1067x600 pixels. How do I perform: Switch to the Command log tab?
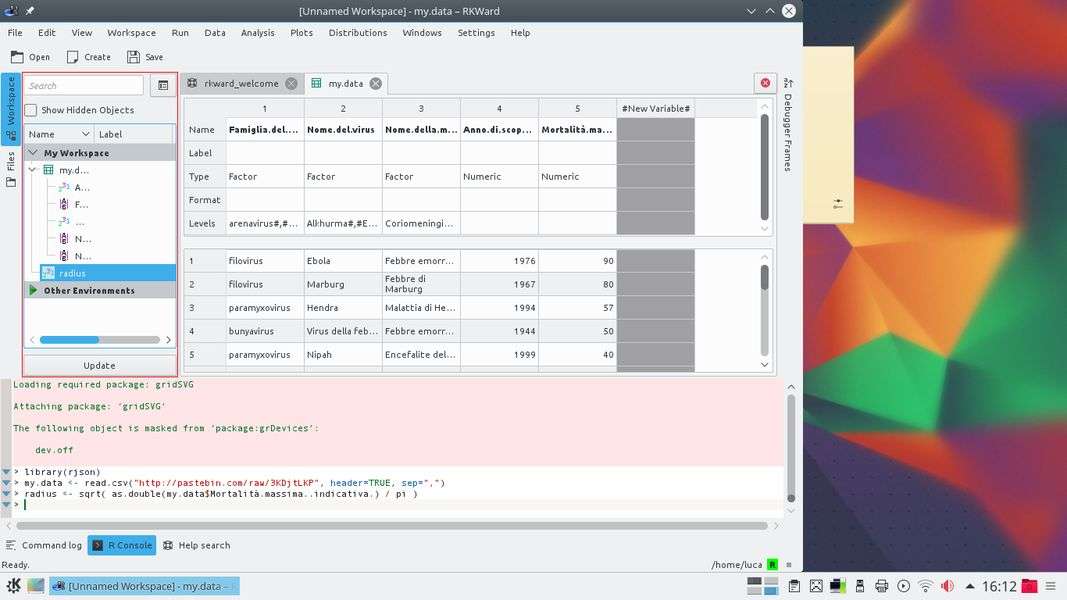point(44,545)
